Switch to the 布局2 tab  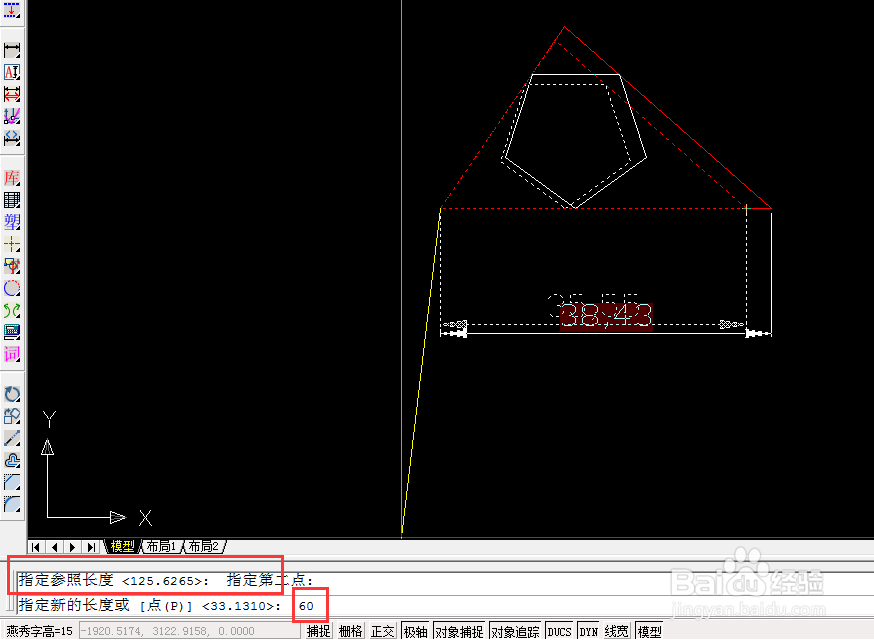tap(203, 546)
